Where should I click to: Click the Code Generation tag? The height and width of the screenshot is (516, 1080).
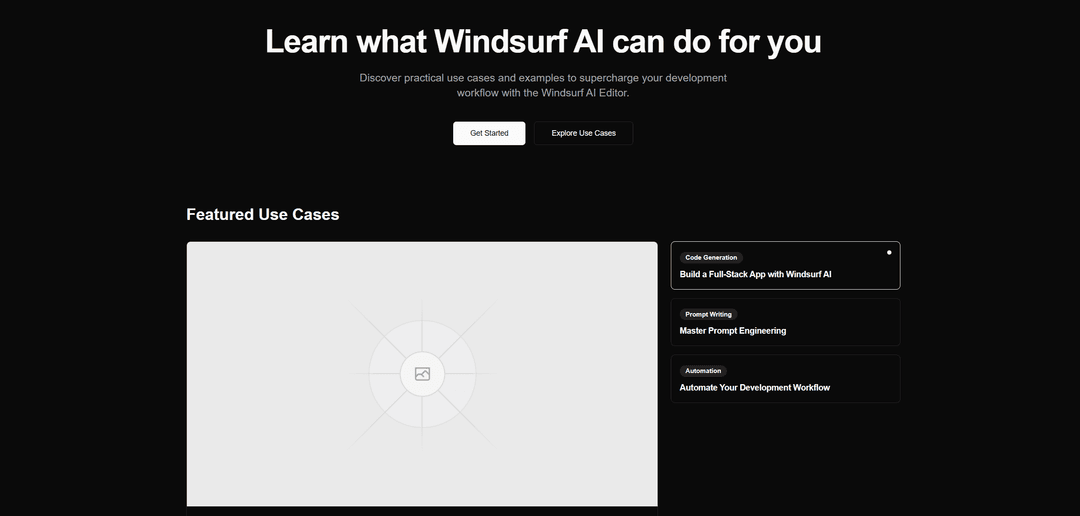pyautogui.click(x=711, y=258)
